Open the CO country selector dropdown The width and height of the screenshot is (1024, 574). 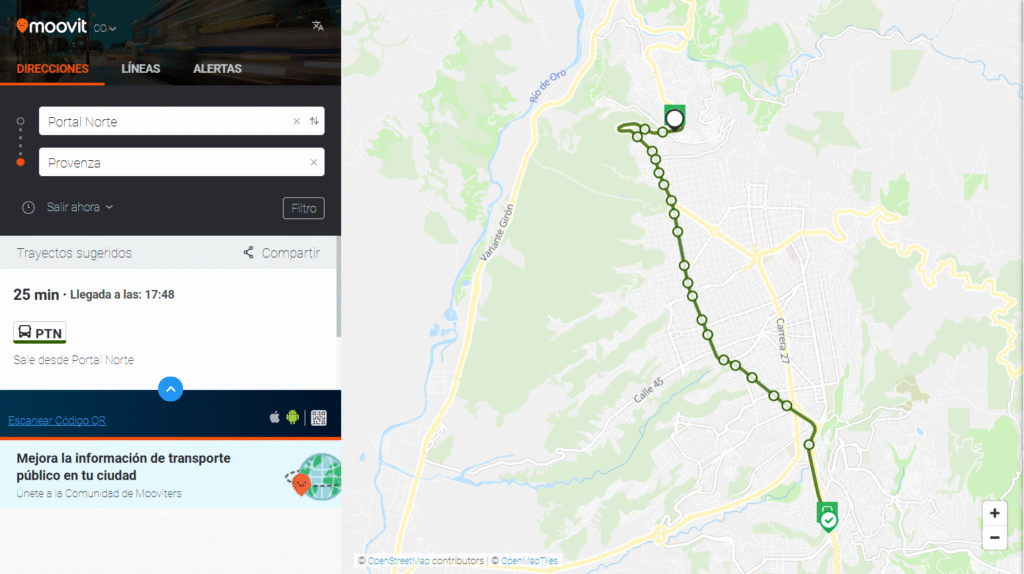104,28
